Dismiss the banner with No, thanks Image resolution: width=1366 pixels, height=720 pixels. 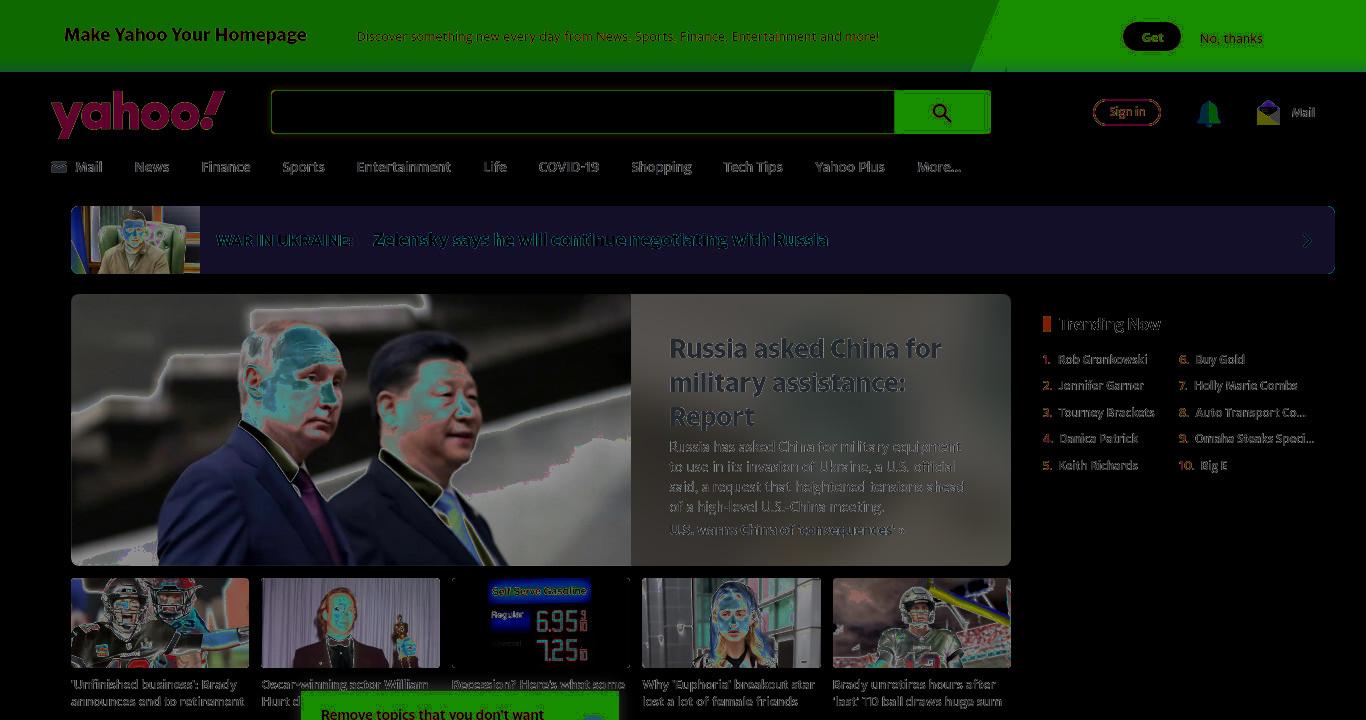tap(1231, 38)
